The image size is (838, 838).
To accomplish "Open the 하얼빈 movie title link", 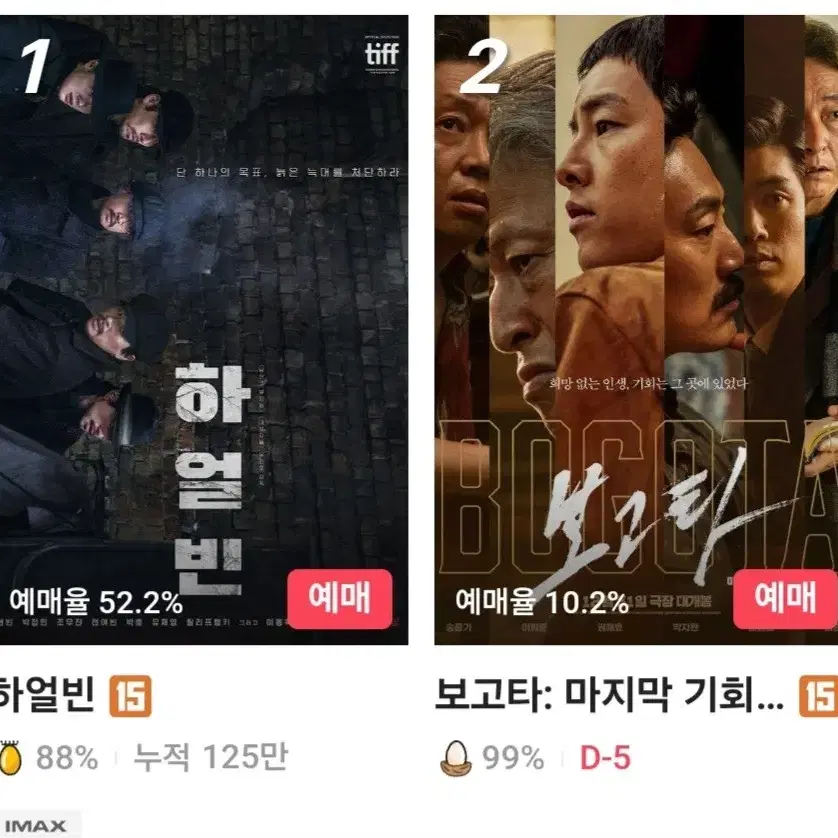I will [47, 695].
